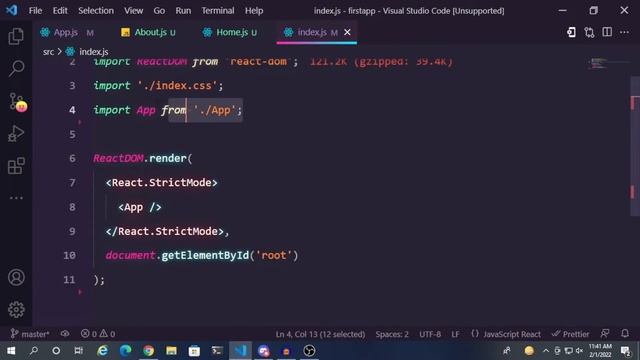Open the Windows Start menu
The image size is (640, 360).
(11, 351)
